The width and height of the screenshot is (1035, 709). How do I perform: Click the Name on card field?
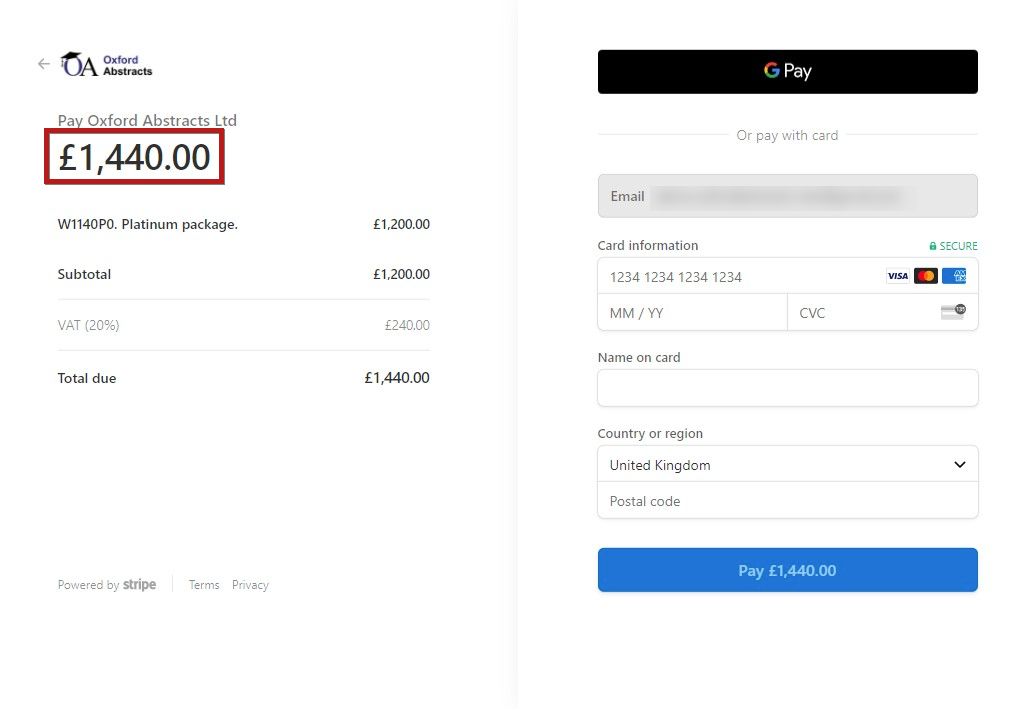[x=787, y=388]
